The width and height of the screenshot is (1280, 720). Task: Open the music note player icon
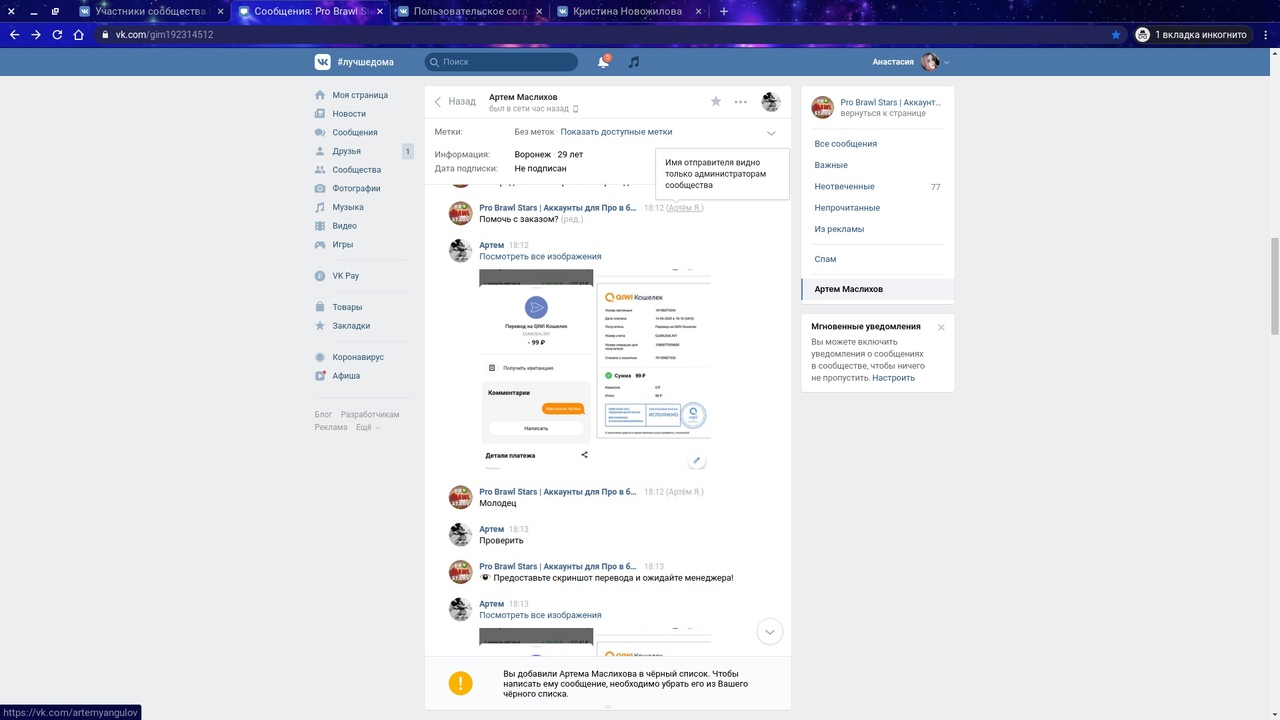(x=634, y=62)
